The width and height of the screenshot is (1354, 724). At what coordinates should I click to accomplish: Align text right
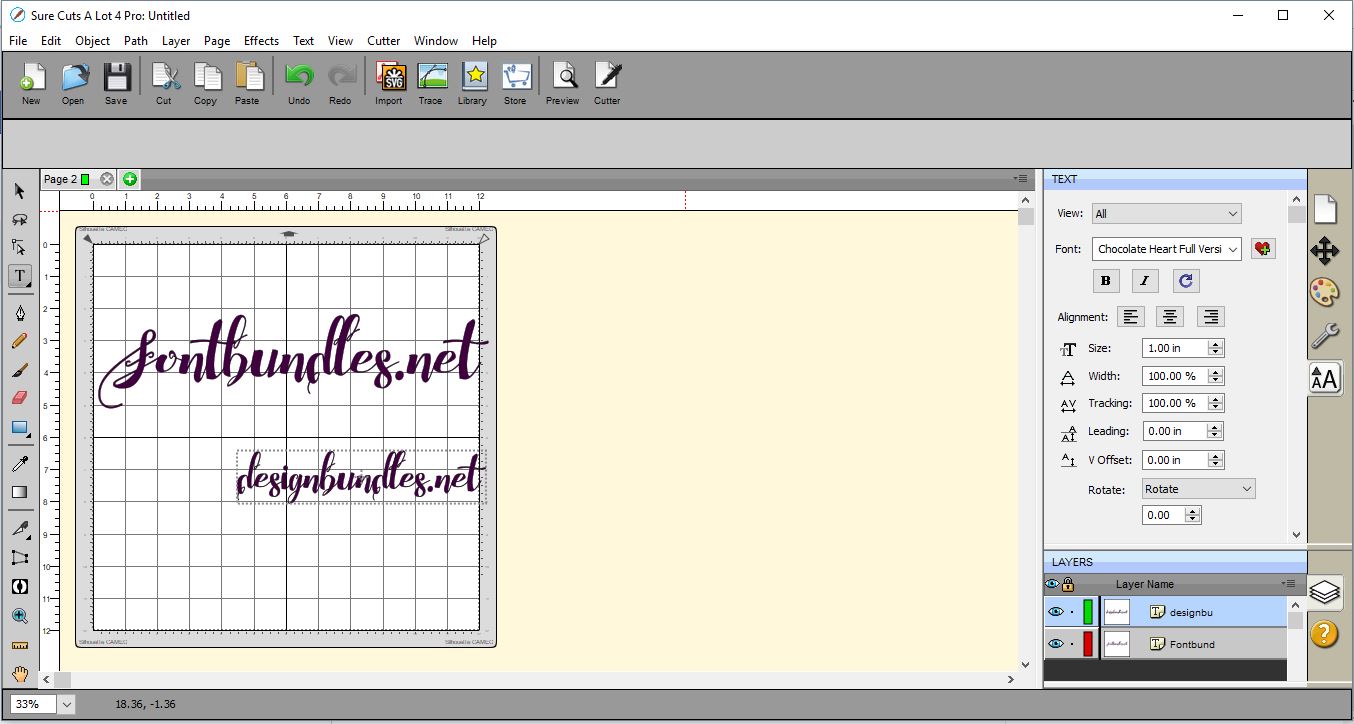(1211, 317)
